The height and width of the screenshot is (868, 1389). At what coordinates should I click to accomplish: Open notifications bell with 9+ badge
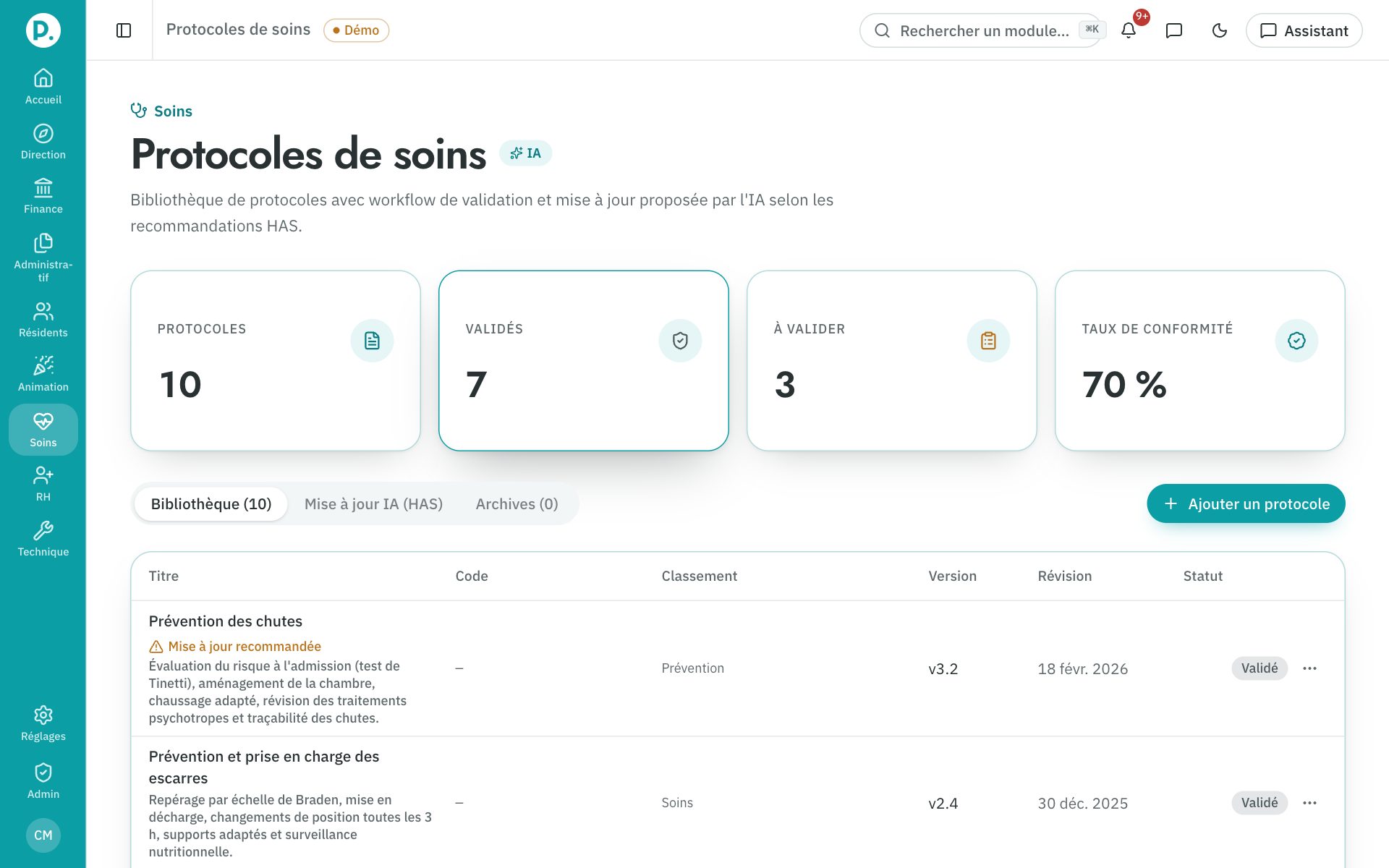coord(1129,30)
